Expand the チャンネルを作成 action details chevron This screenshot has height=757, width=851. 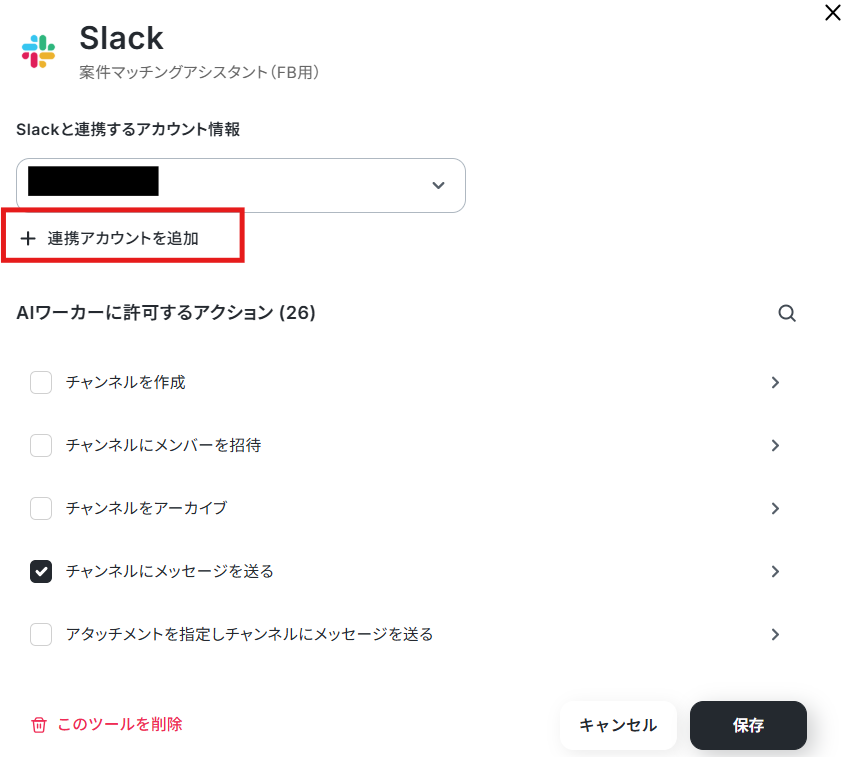775,382
